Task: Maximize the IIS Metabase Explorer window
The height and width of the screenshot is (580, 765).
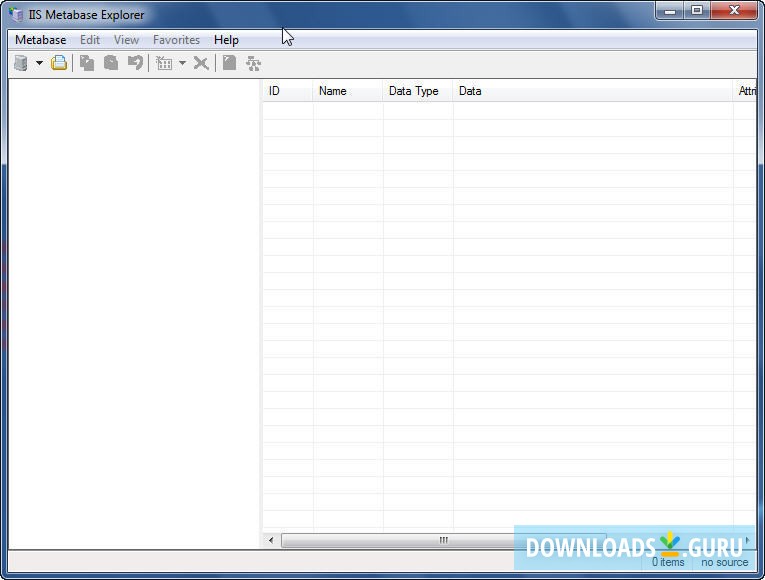Action: coord(697,11)
